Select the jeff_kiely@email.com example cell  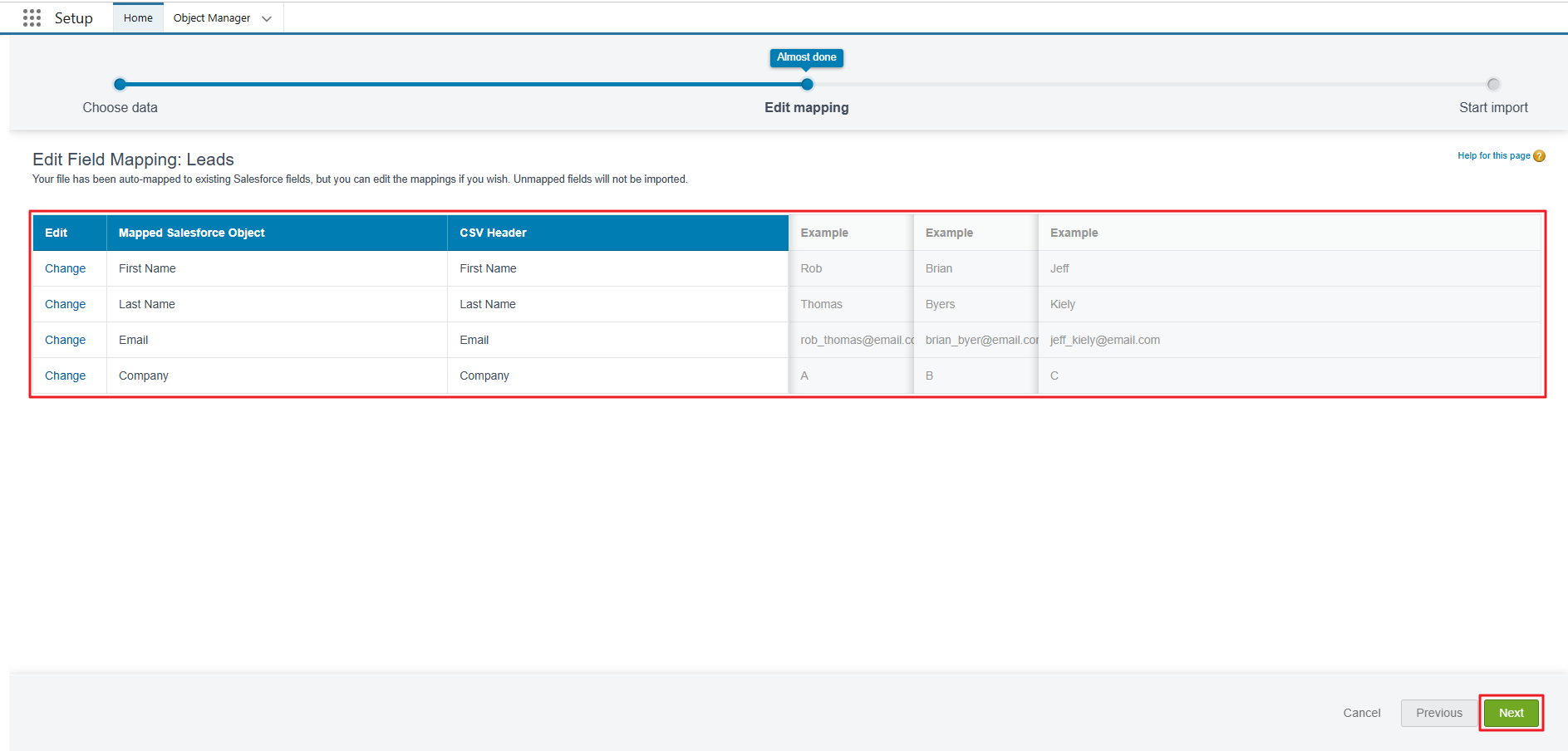[1104, 340]
